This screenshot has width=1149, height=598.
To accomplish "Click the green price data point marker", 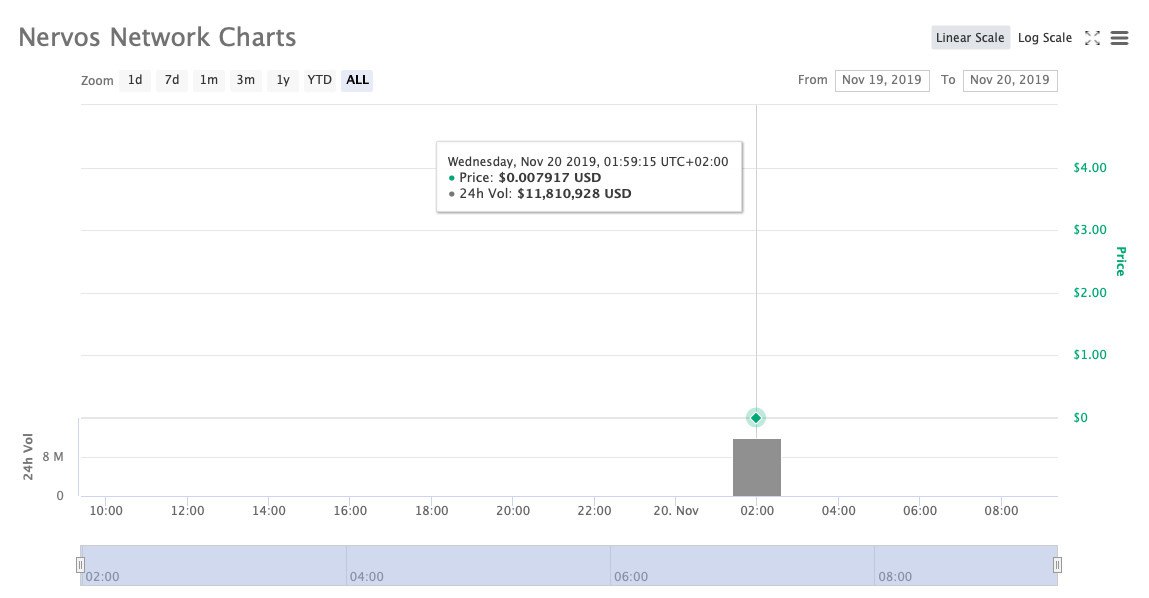I will [755, 418].
